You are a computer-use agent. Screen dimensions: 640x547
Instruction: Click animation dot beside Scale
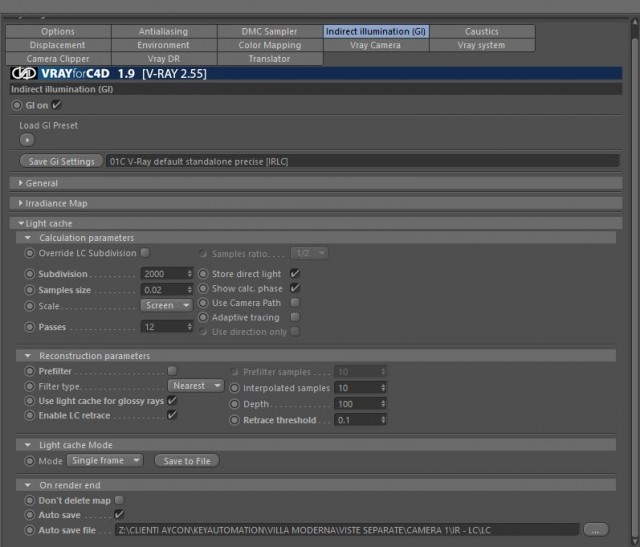pos(29,306)
